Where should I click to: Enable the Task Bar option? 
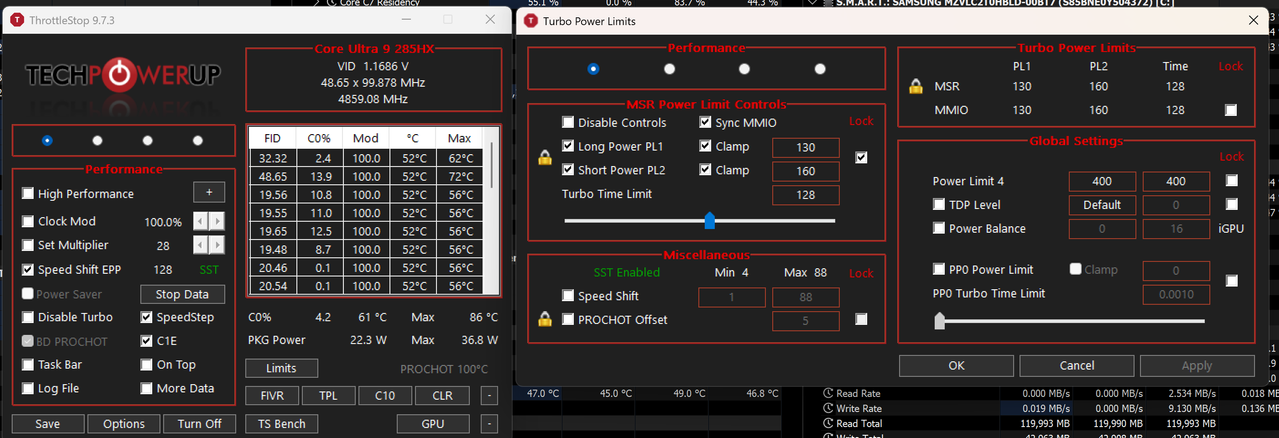click(x=28, y=365)
